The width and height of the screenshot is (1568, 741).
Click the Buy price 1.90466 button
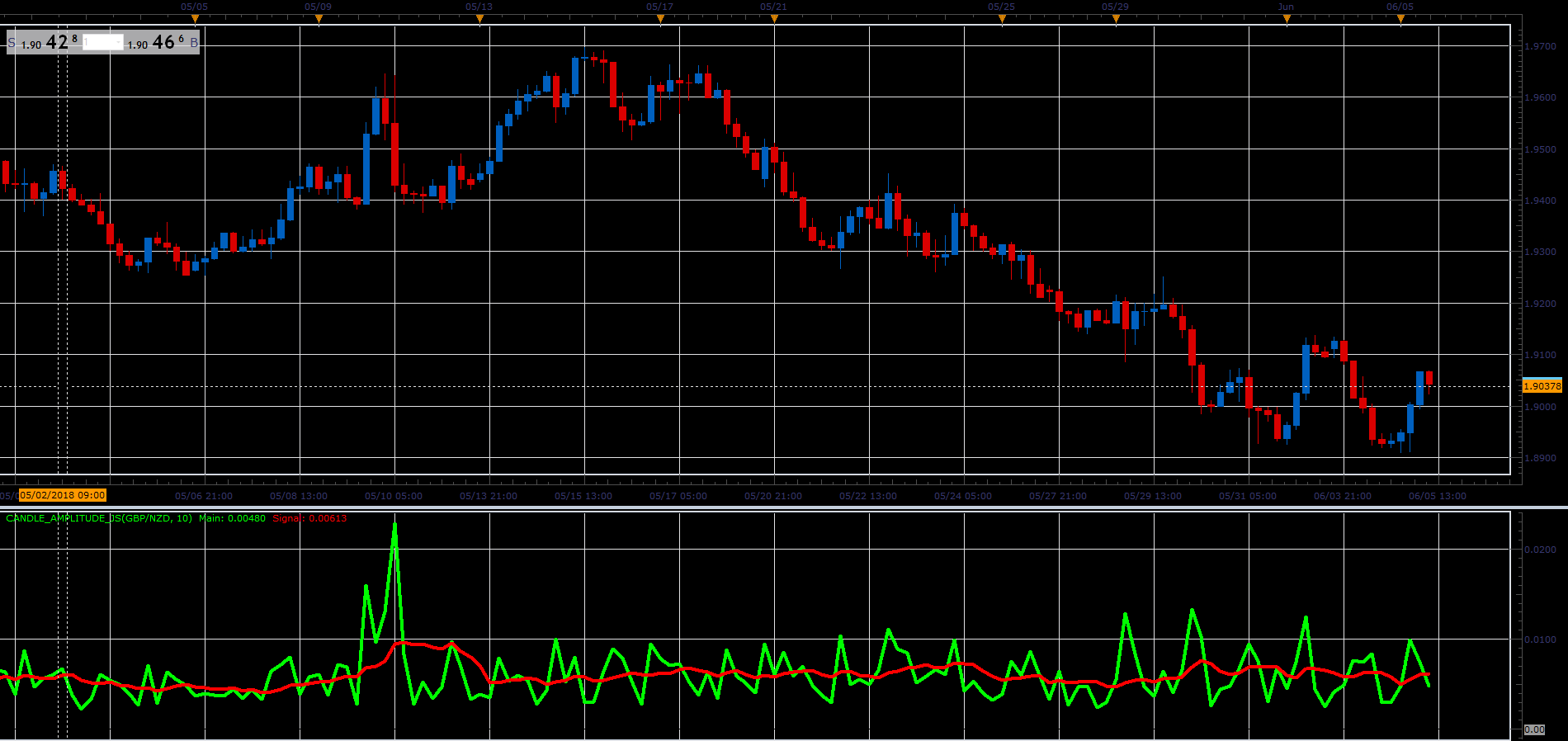point(162,42)
